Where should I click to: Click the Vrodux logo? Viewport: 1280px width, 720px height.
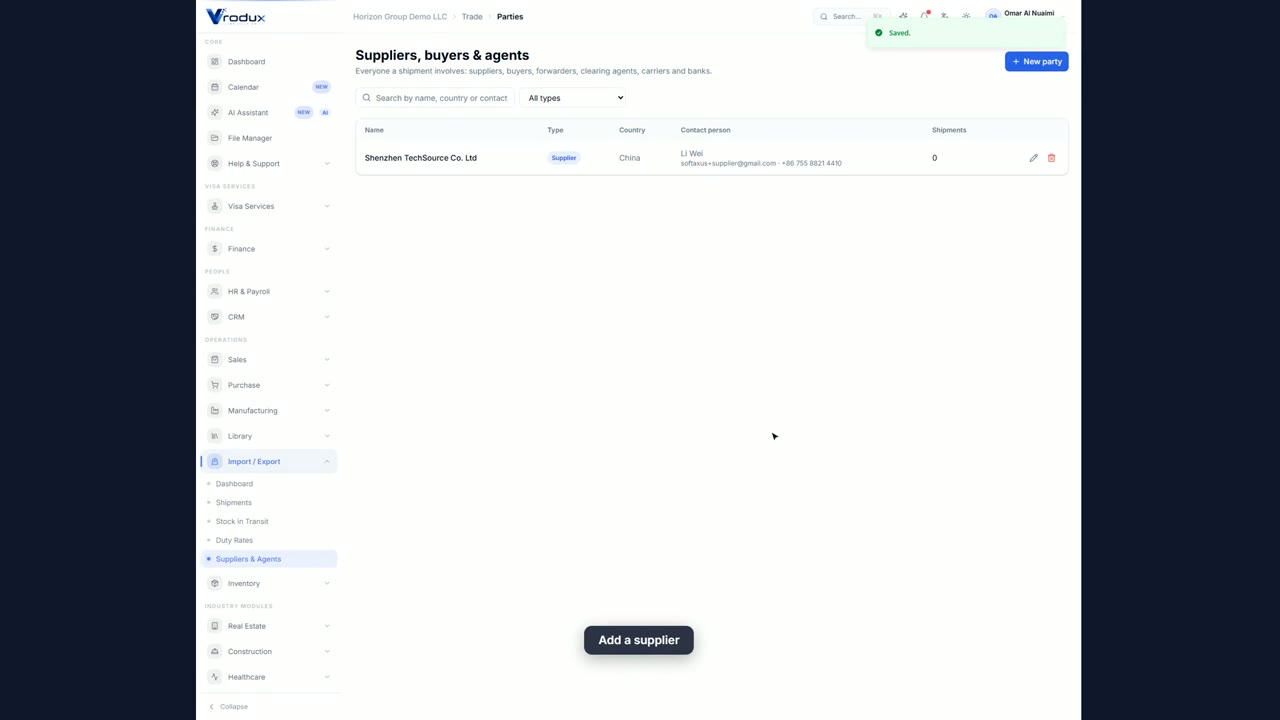point(236,16)
